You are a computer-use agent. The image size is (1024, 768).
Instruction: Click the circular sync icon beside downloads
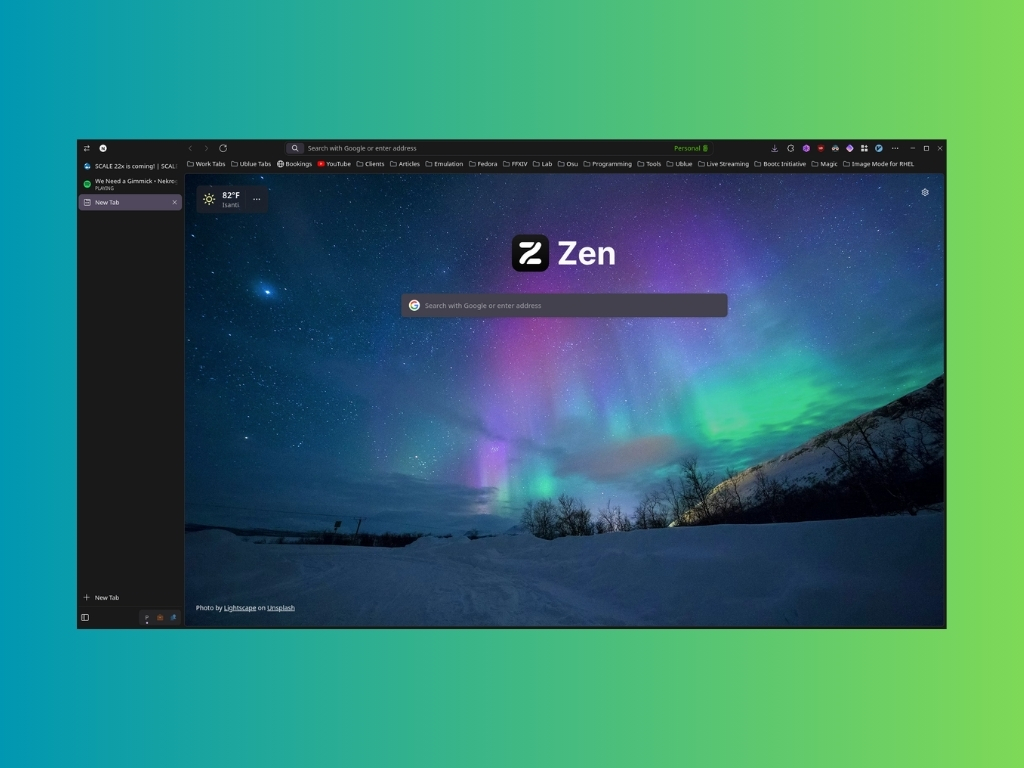(791, 148)
